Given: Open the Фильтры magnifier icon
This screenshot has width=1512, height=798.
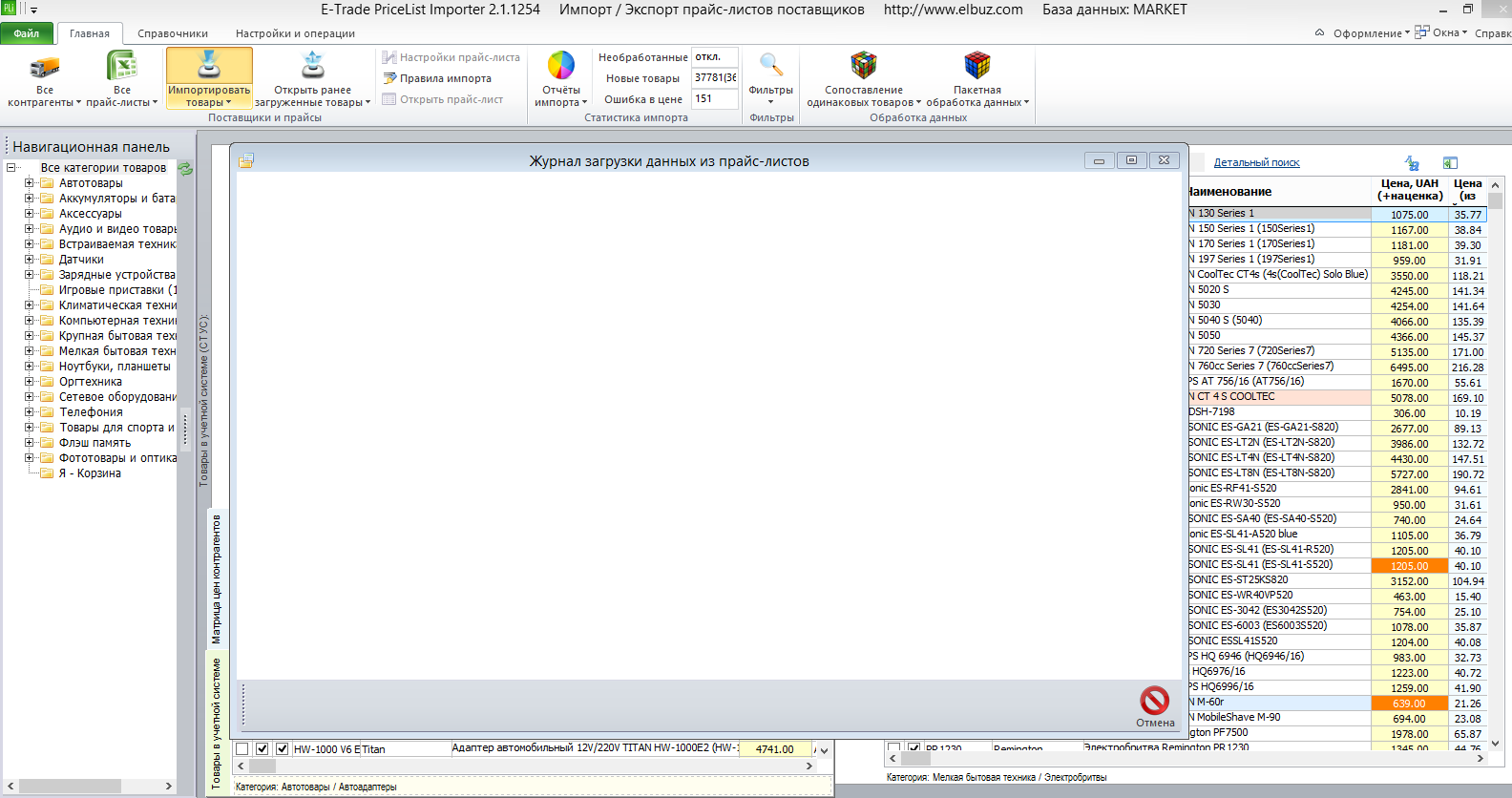Looking at the screenshot, I should pos(770,65).
